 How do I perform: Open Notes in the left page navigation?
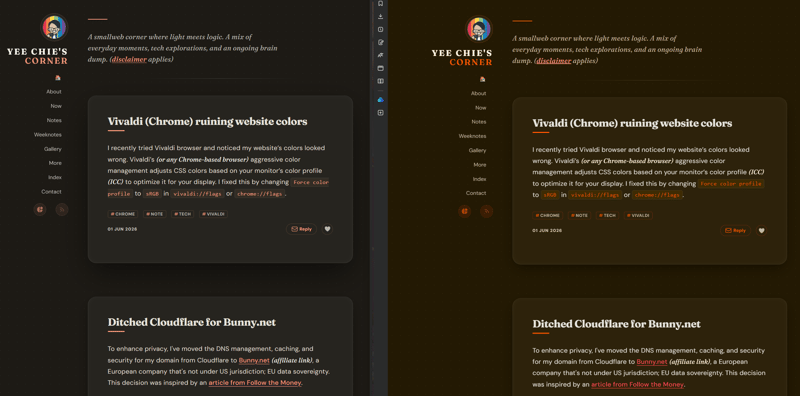[54, 120]
